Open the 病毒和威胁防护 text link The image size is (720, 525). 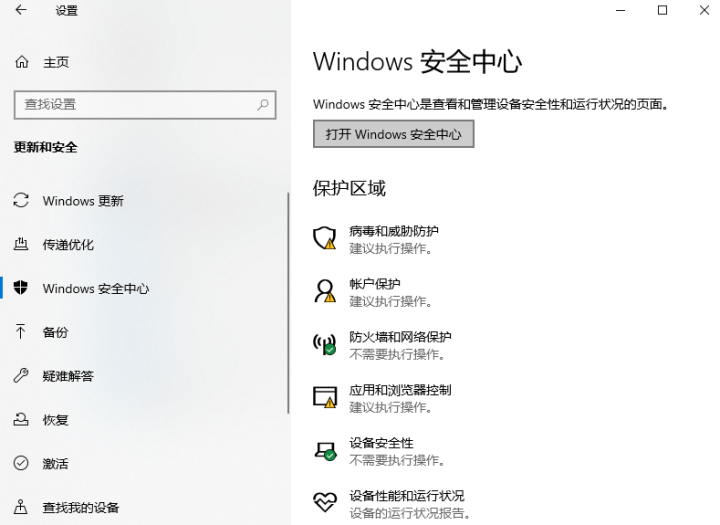(x=394, y=231)
